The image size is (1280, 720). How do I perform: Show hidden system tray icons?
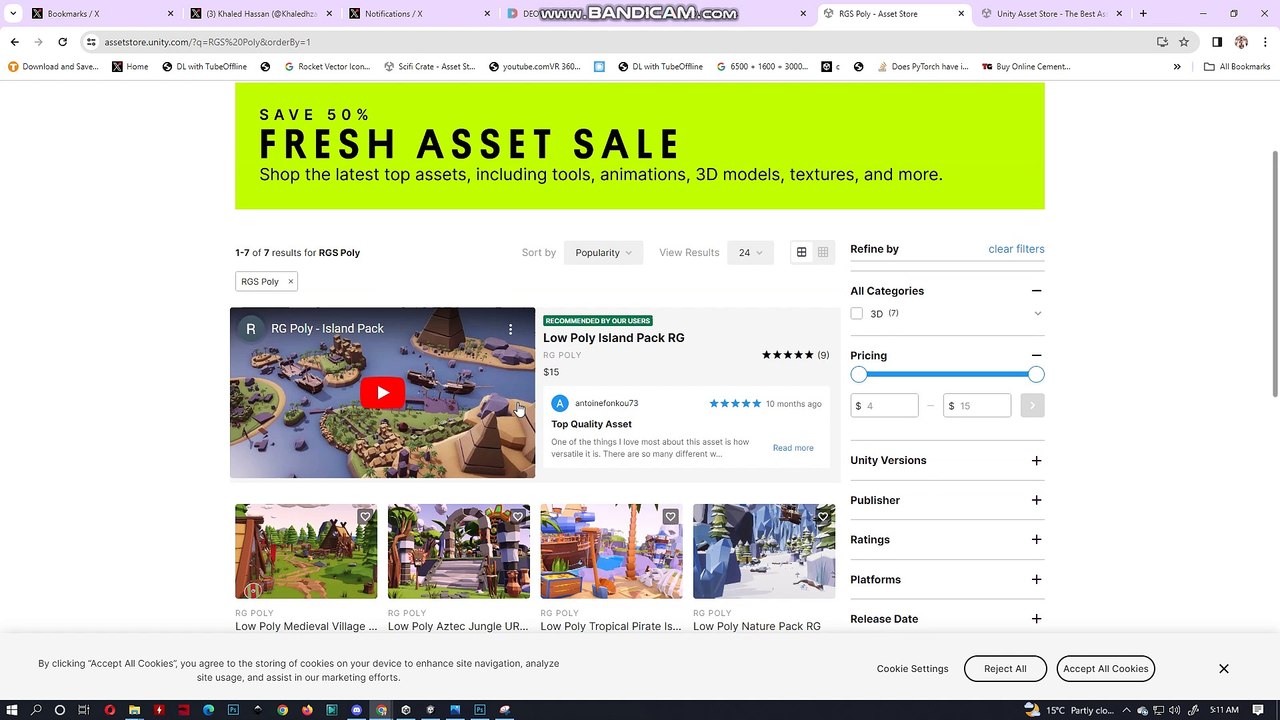pos(1127,710)
